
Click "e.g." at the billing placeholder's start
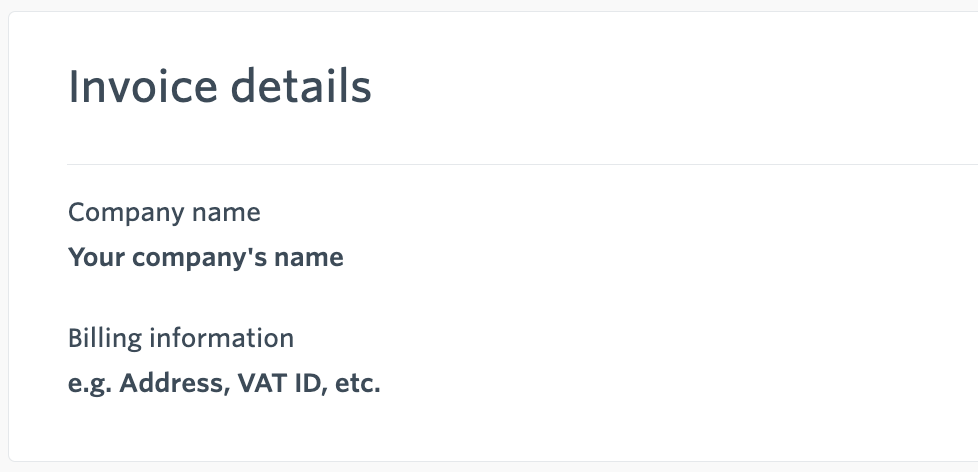point(90,383)
